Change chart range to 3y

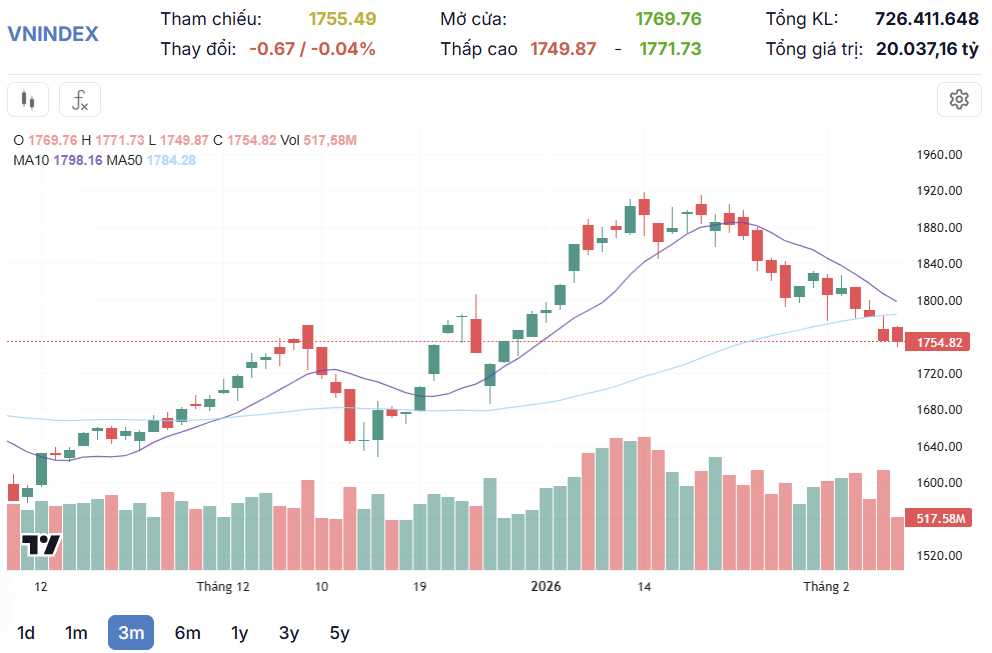[289, 633]
